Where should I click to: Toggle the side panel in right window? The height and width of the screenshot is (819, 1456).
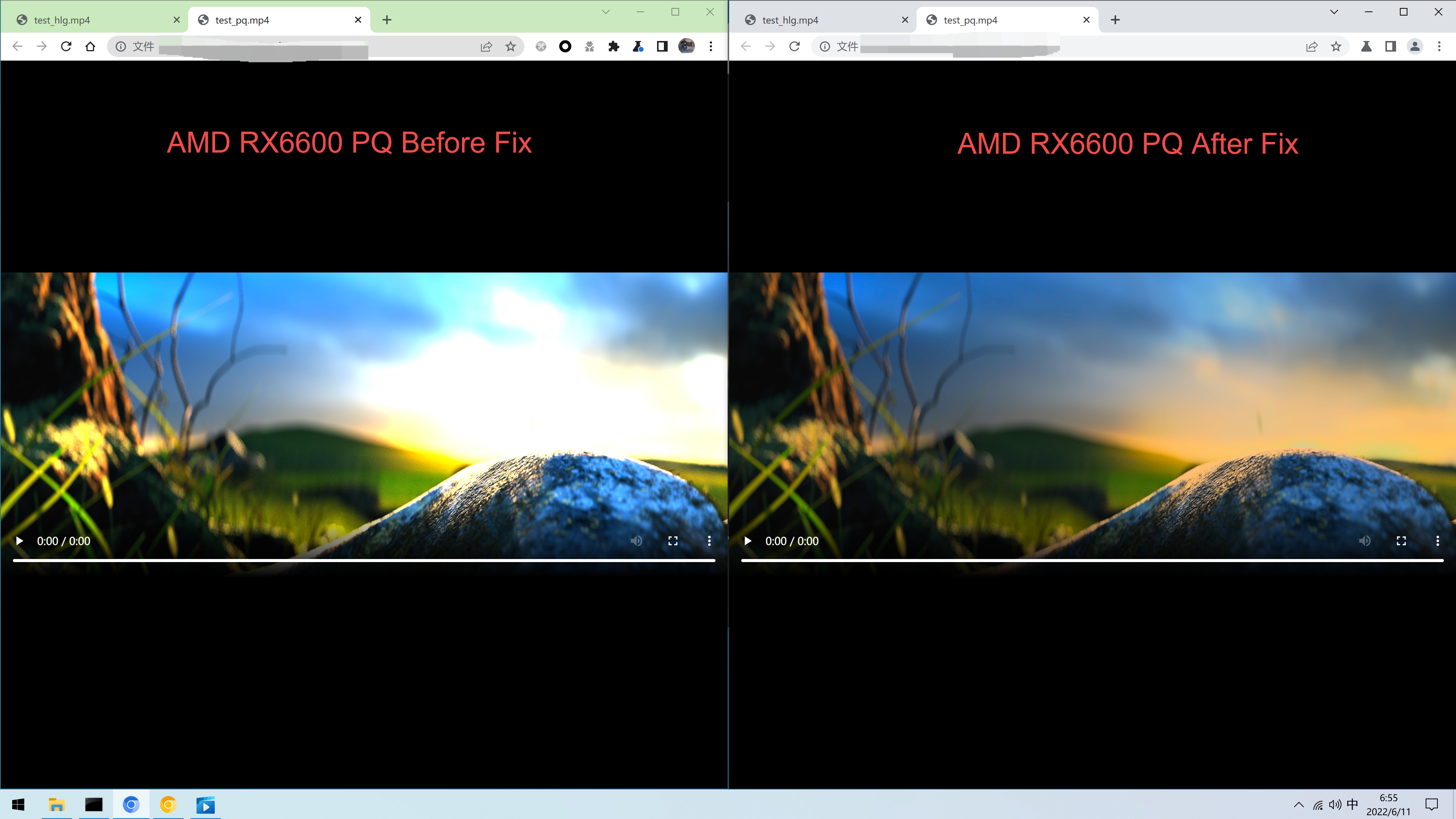(1390, 46)
